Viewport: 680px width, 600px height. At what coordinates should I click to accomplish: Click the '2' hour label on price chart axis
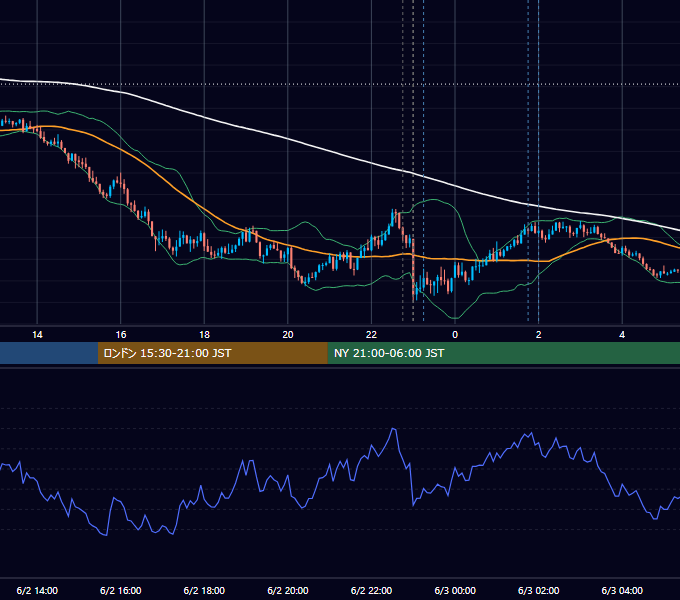click(539, 335)
